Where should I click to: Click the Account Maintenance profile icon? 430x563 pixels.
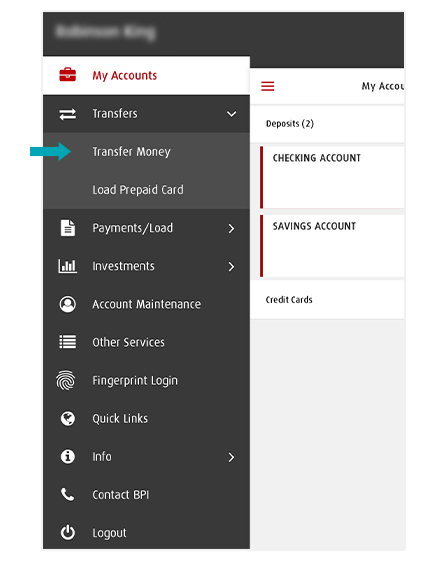(x=67, y=304)
